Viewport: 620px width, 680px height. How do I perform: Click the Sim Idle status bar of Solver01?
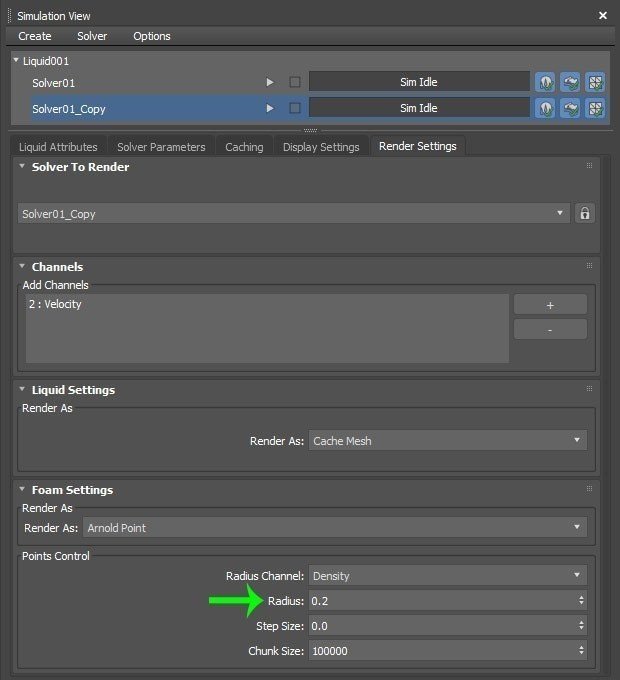(x=419, y=82)
